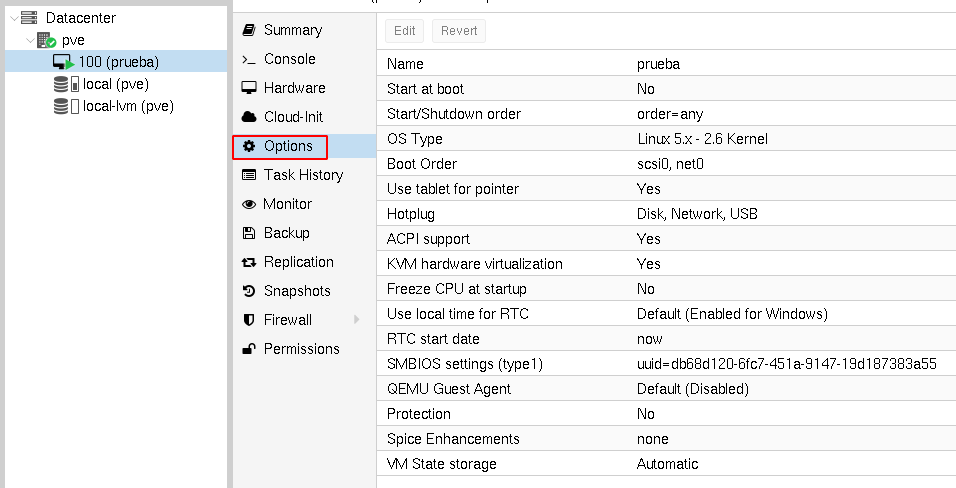This screenshot has width=956, height=488.
Task: Select the Start at boot row
Action: click(660, 89)
